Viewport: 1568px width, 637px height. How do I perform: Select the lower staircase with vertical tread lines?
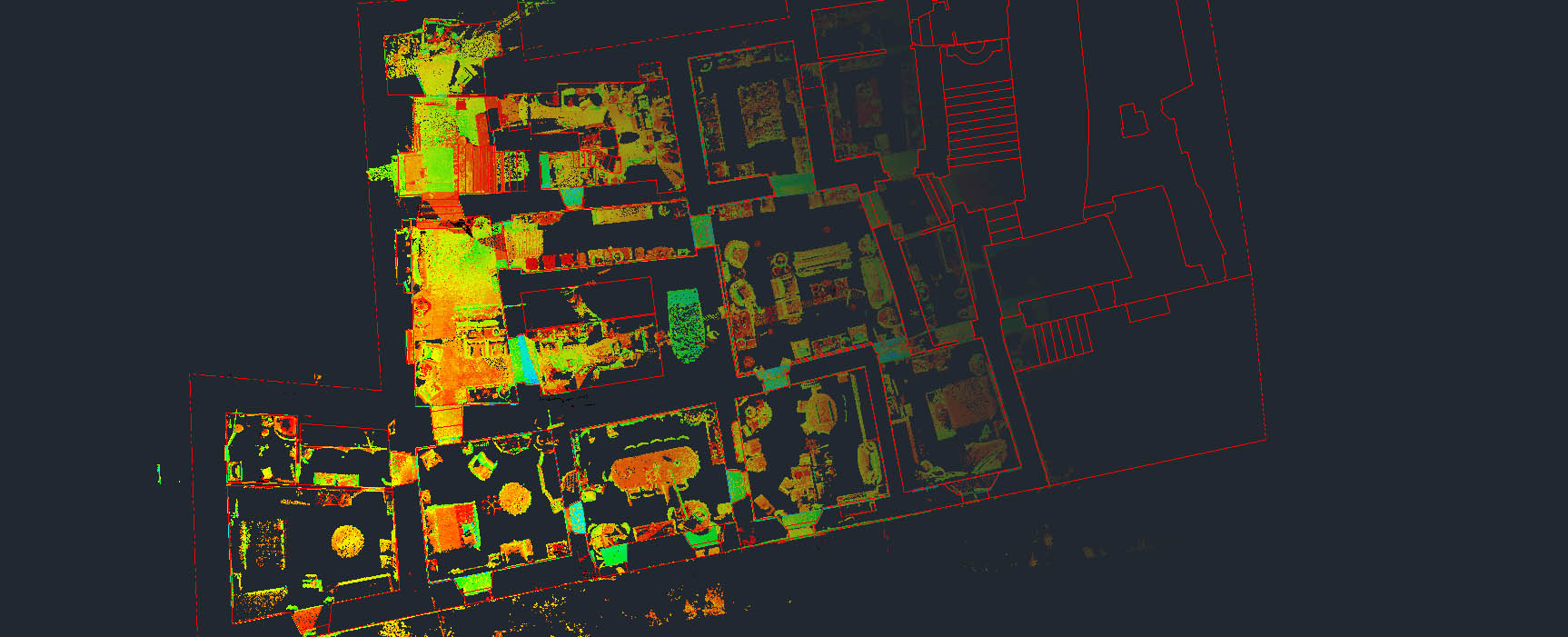[1063, 339]
